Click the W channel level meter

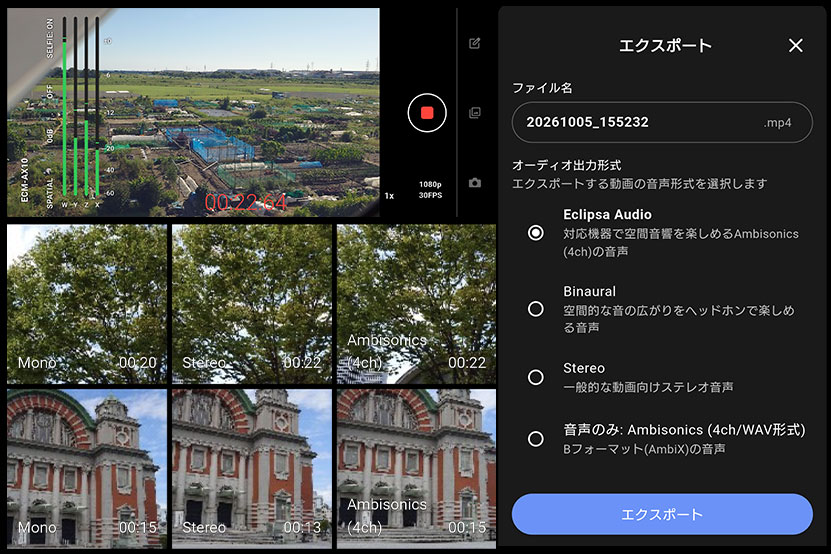coord(65,106)
